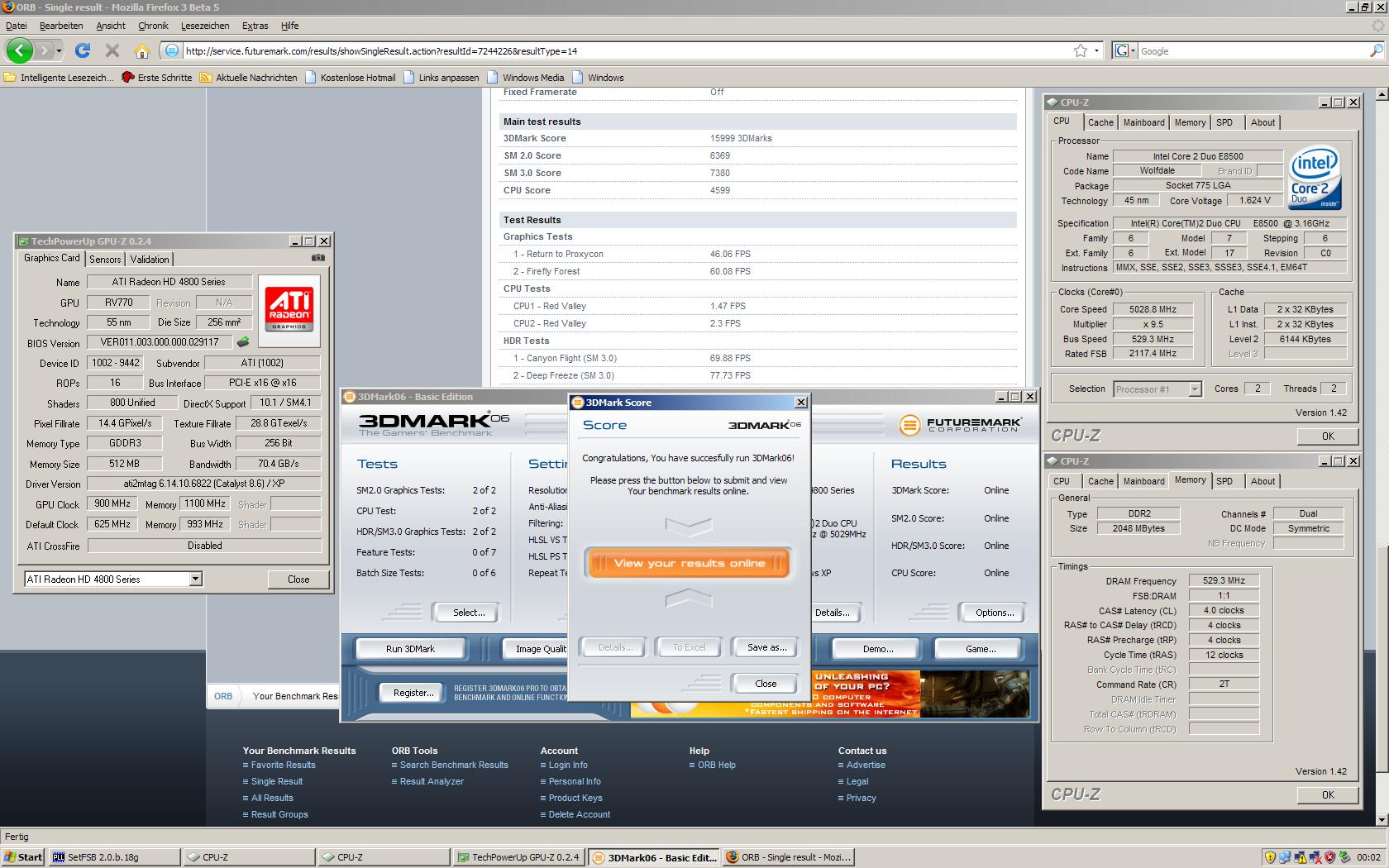Click Options... button in 3DMark06

(995, 613)
